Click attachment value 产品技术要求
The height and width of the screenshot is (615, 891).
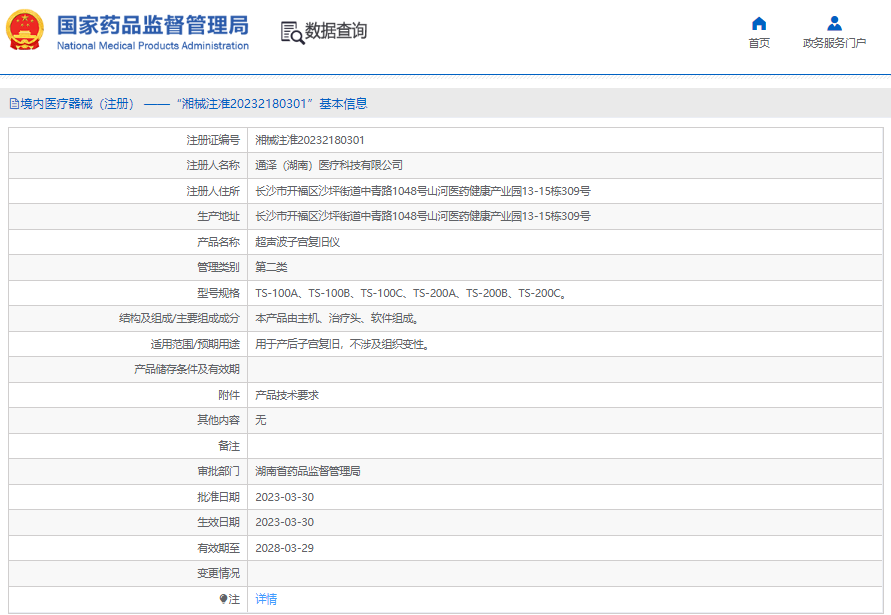pyautogui.click(x=287, y=395)
